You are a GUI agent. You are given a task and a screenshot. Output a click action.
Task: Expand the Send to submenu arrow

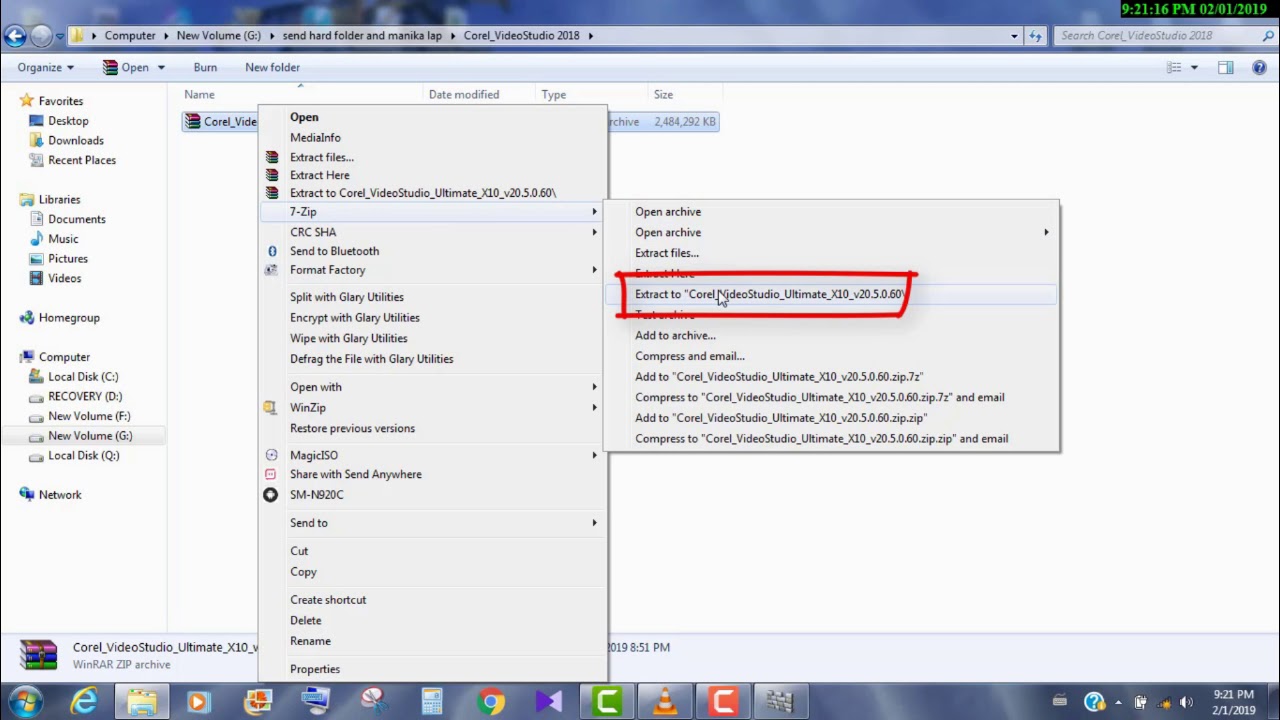(594, 523)
